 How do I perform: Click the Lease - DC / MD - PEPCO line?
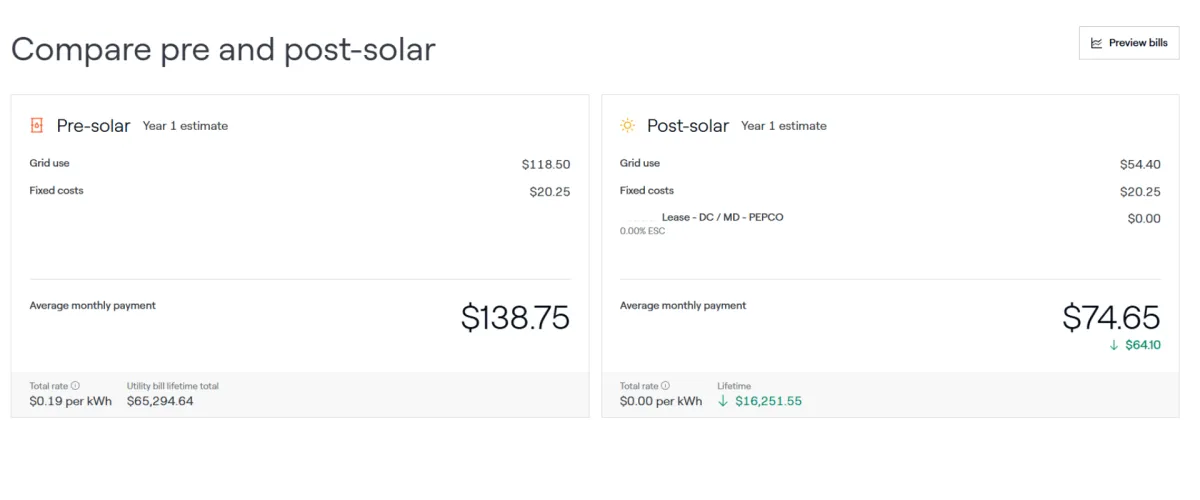coord(722,217)
